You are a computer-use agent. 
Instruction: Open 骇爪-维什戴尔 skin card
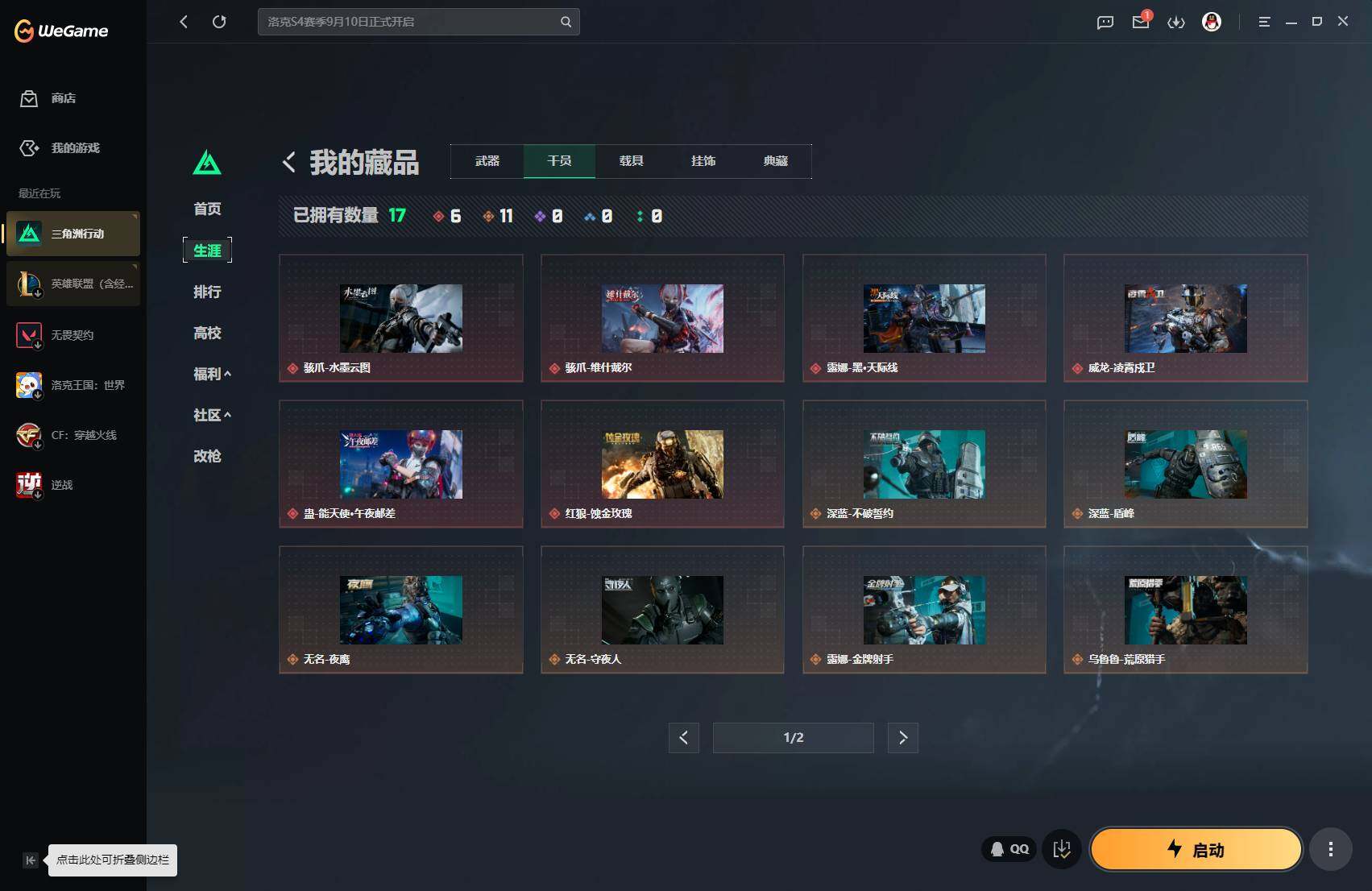pyautogui.click(x=662, y=318)
